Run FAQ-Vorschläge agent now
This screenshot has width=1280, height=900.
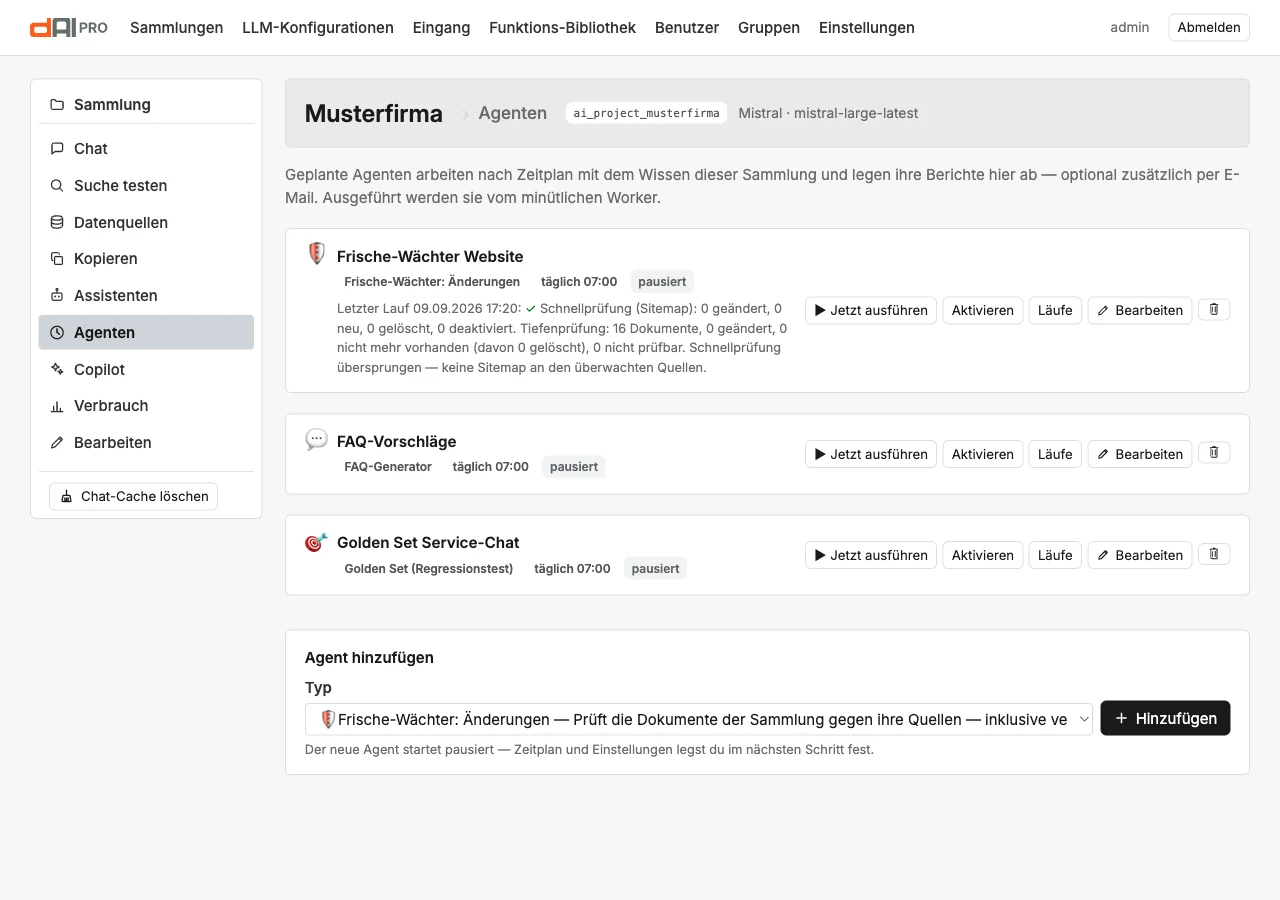pyautogui.click(x=871, y=454)
